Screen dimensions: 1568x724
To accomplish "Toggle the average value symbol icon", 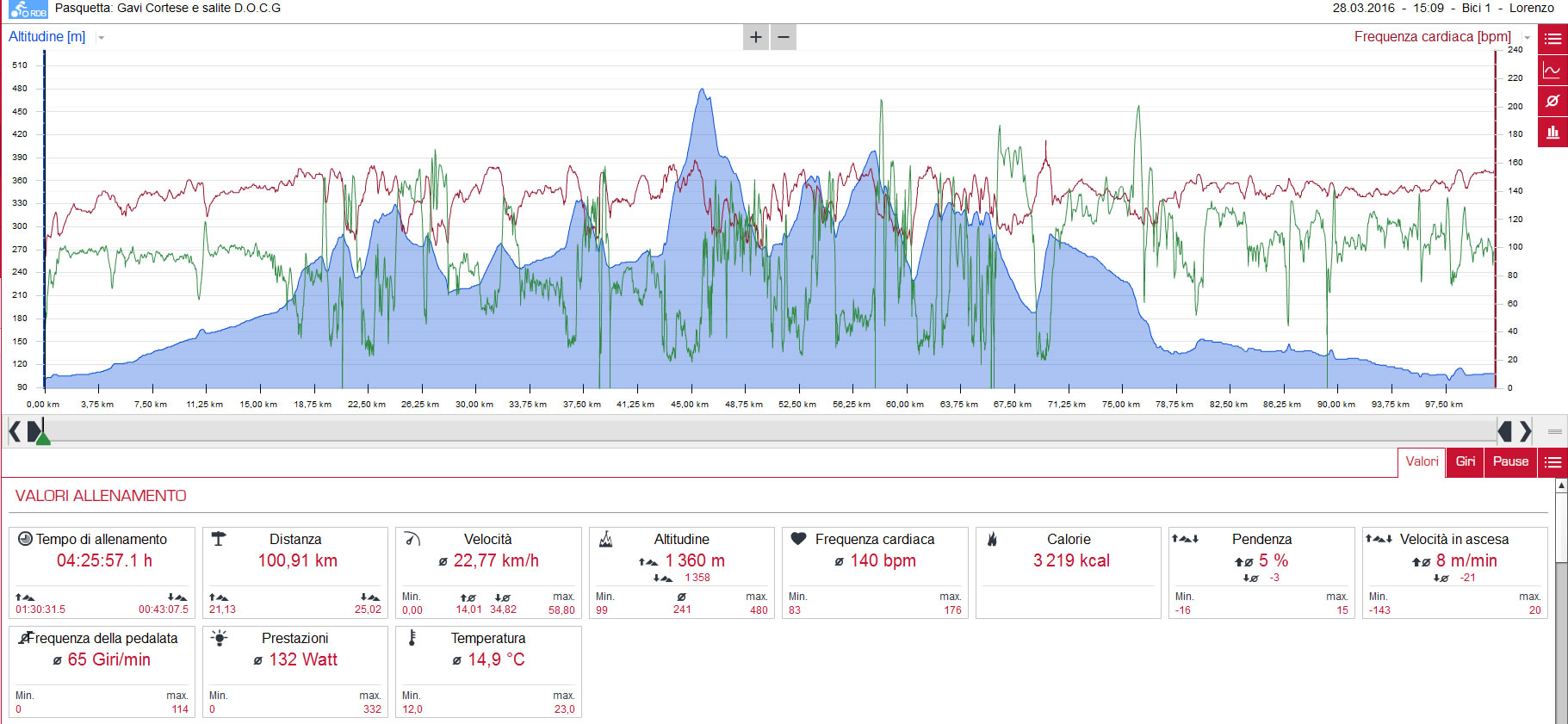I will click(1553, 101).
